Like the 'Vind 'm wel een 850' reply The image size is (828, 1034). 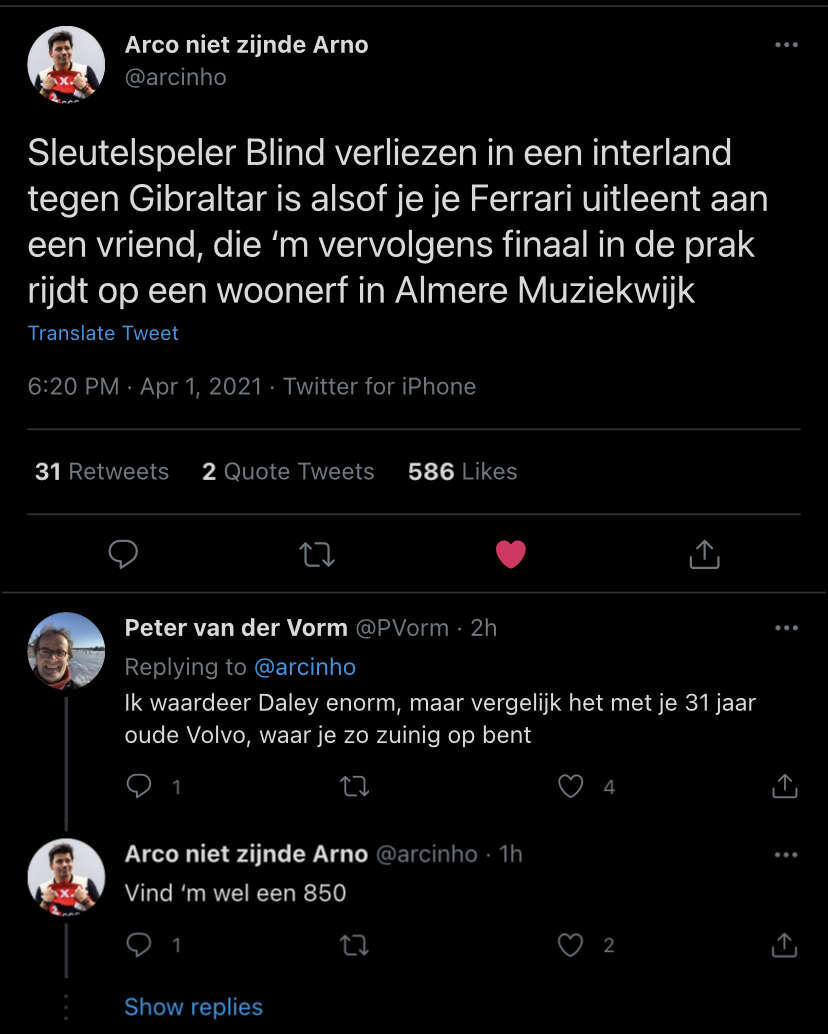[570, 945]
